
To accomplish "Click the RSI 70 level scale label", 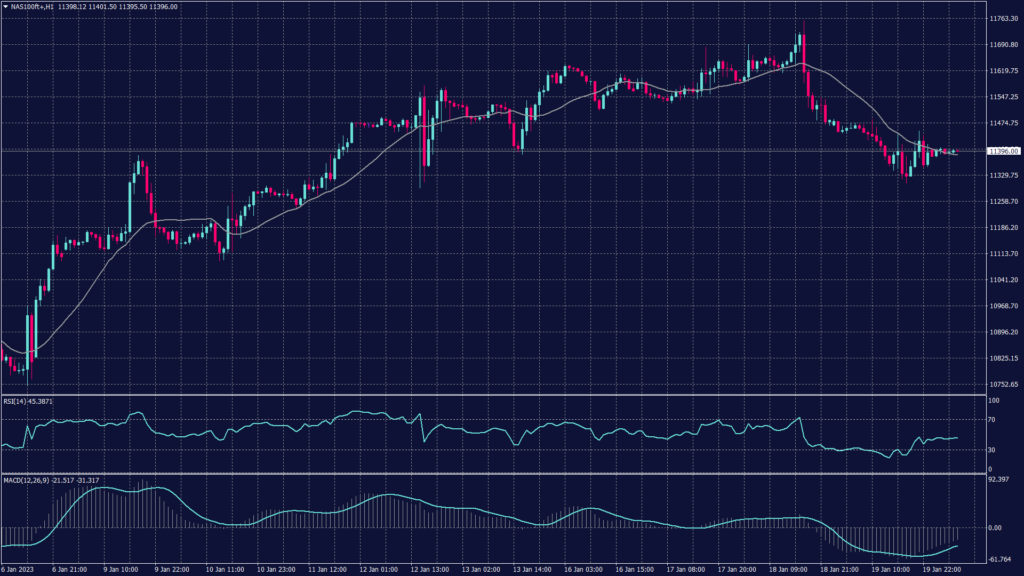I will click(992, 421).
